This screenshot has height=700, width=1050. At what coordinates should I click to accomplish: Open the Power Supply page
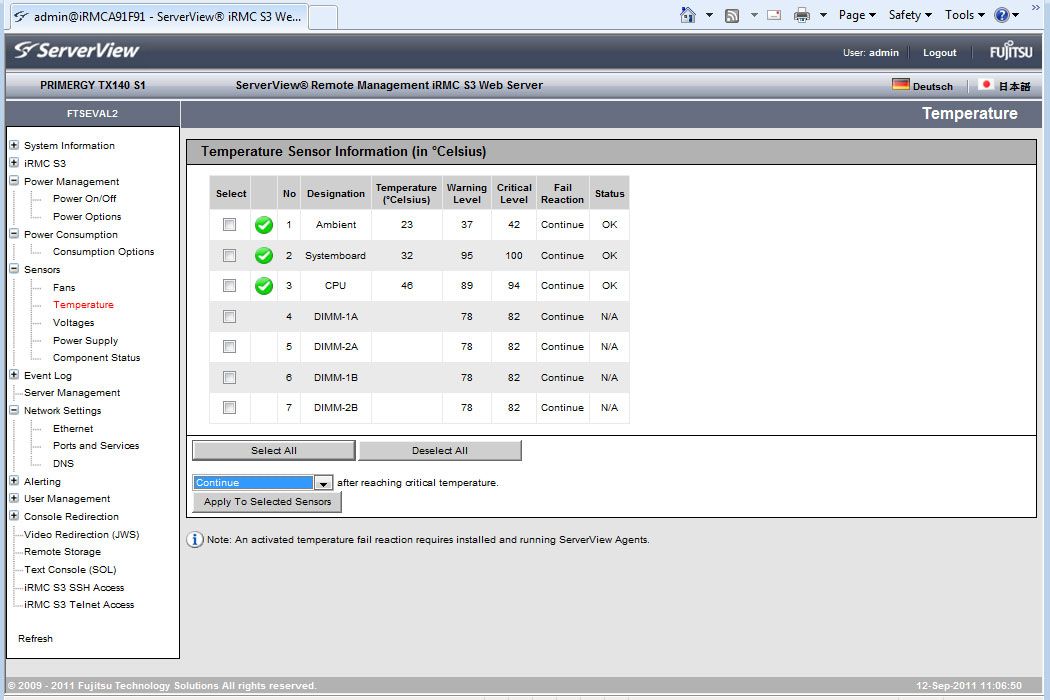[85, 340]
